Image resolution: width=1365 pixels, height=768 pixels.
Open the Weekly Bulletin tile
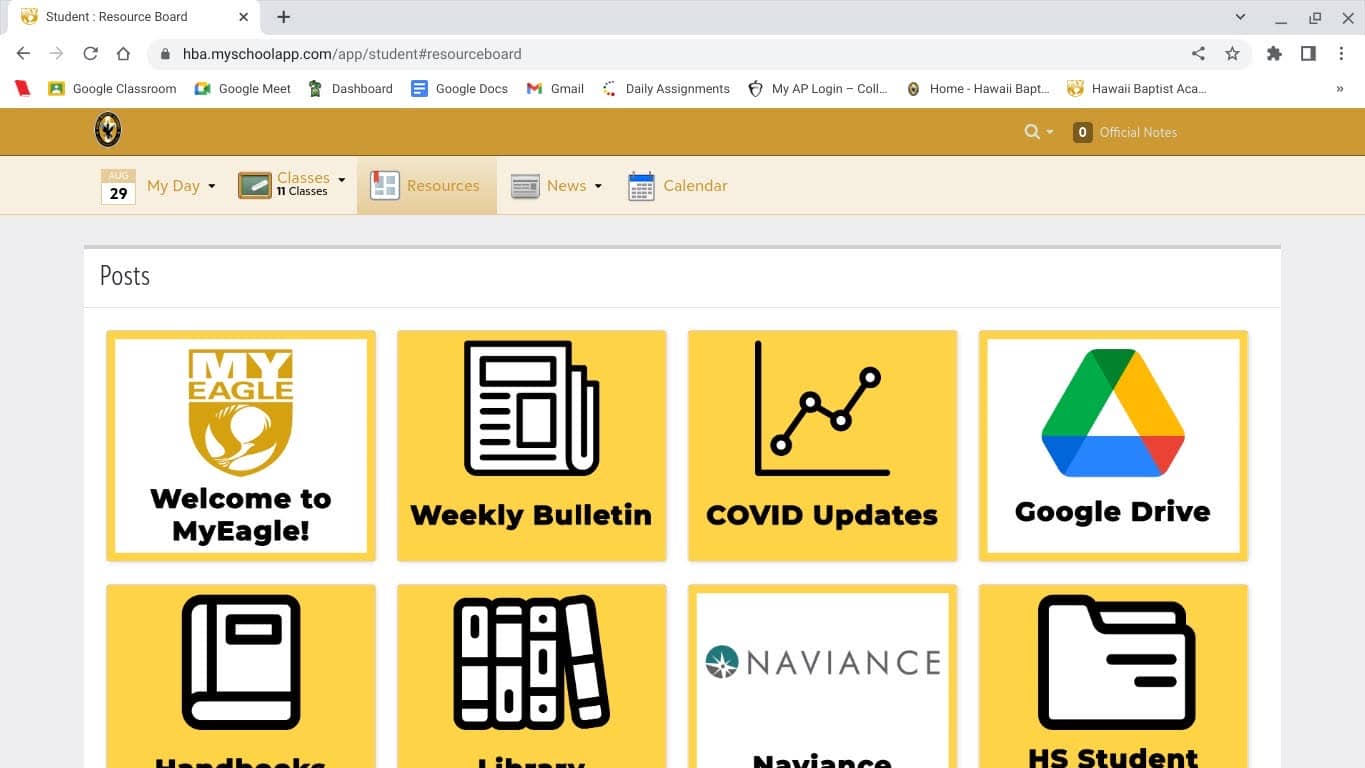coord(531,445)
